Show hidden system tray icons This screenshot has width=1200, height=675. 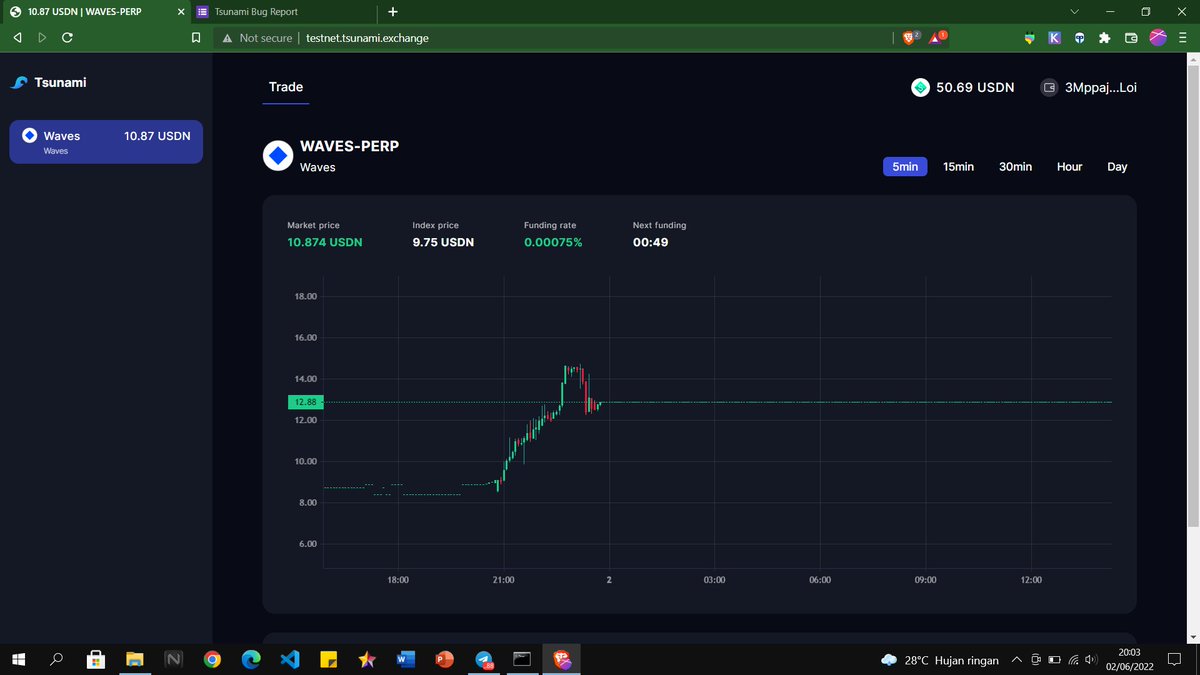(x=1017, y=659)
